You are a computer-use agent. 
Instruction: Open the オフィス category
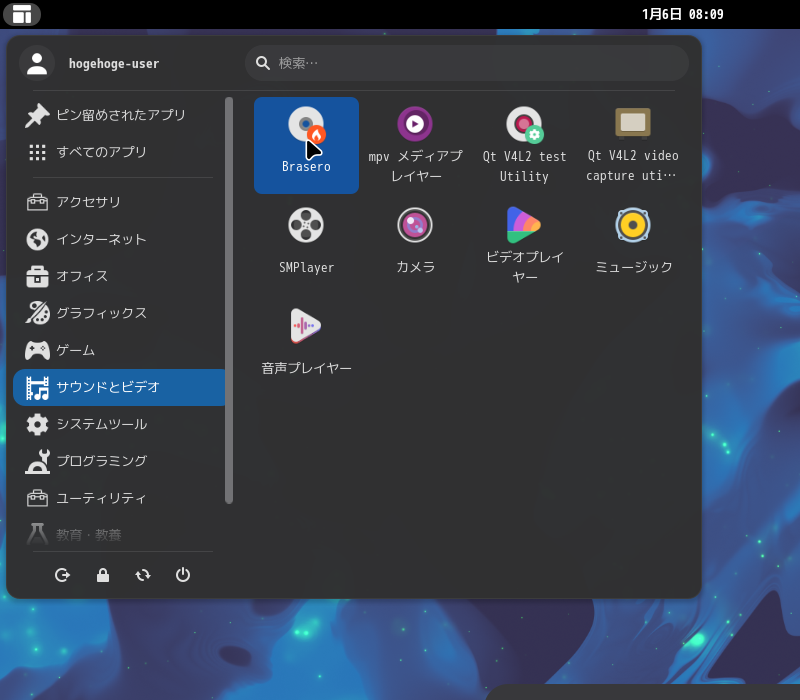pyautogui.click(x=119, y=277)
